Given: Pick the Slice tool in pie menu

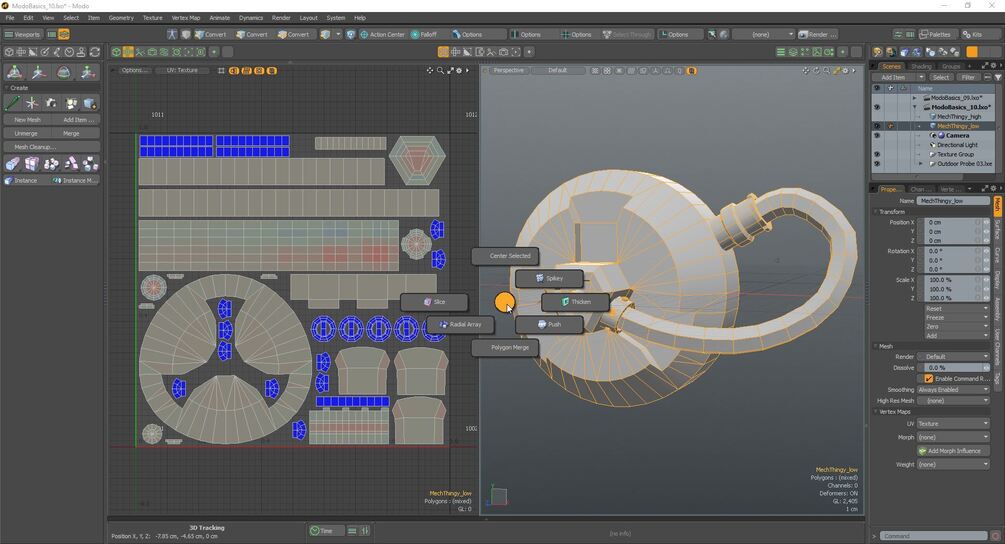Looking at the screenshot, I should (434, 301).
